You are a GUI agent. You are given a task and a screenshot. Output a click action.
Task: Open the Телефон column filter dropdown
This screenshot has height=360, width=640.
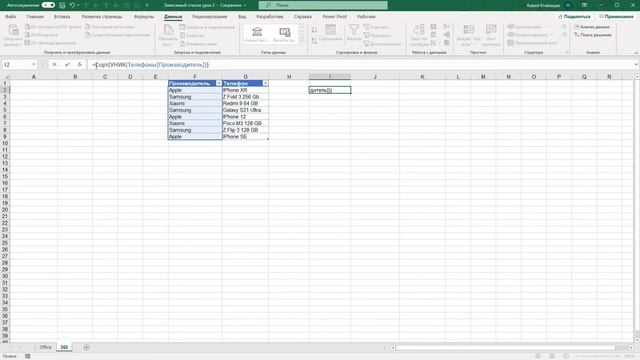tap(265, 83)
